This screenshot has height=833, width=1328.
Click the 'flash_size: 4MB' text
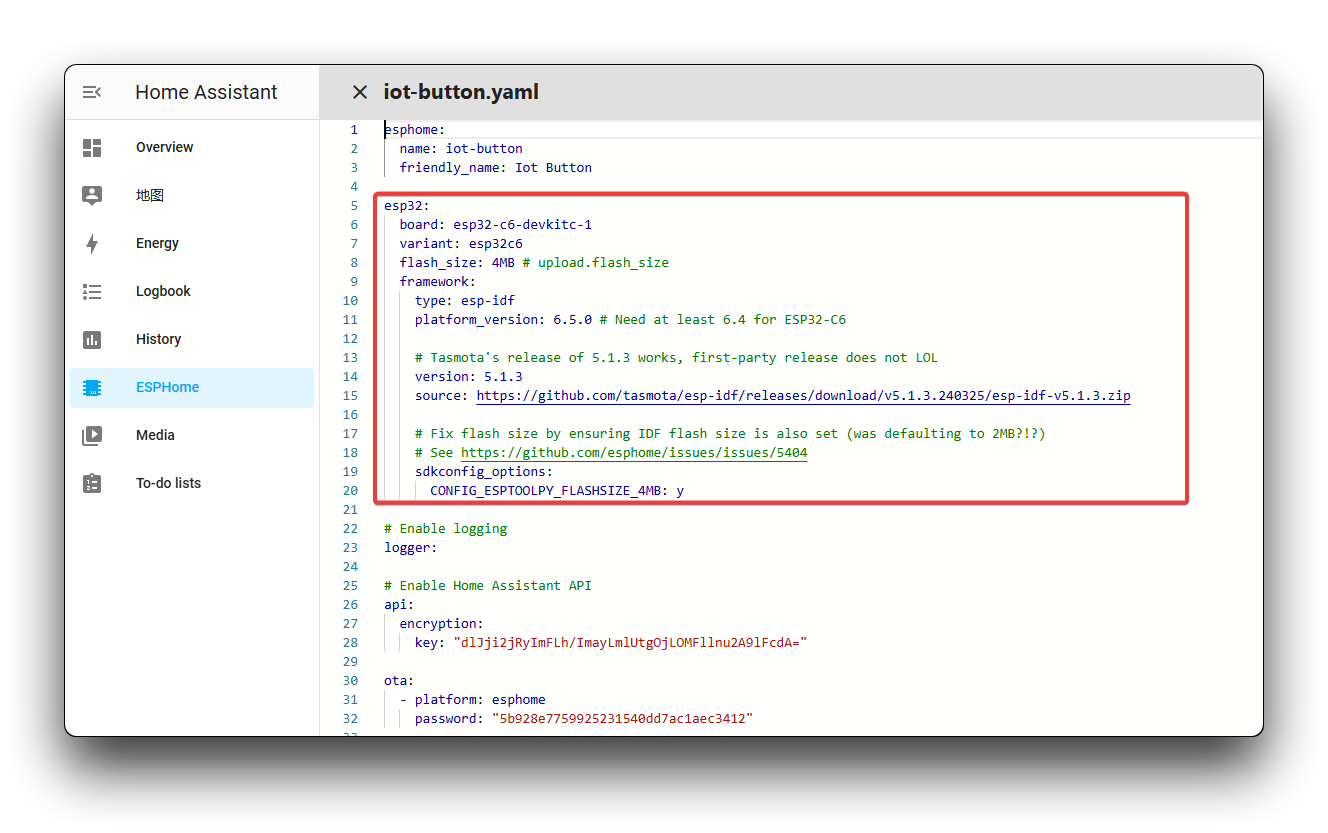[457, 262]
